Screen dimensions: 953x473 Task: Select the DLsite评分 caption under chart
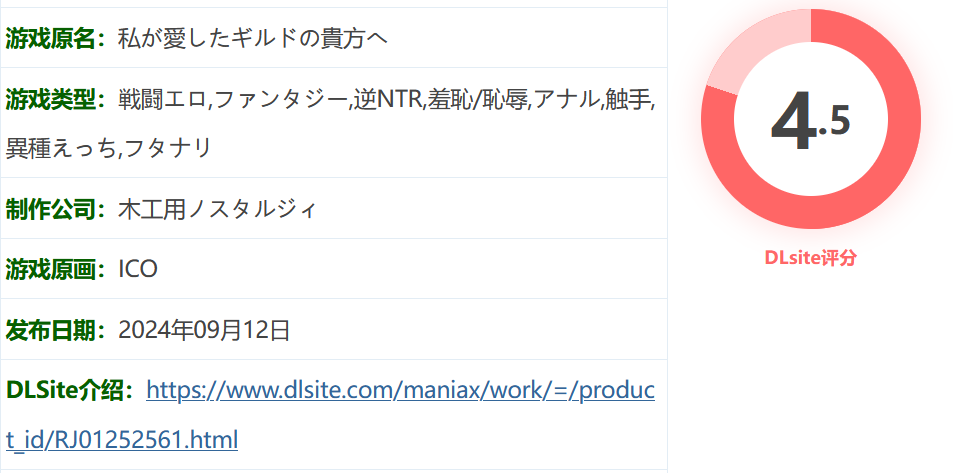(811, 258)
